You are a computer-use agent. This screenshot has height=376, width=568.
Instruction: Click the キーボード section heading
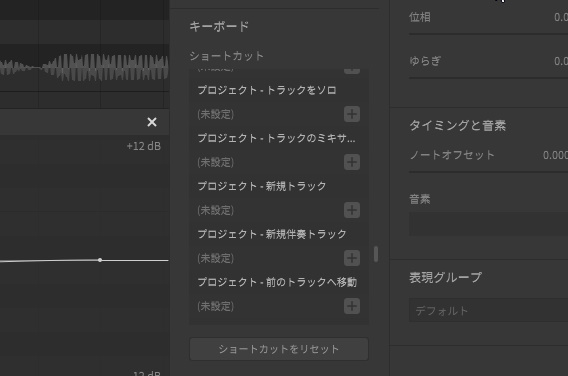tap(219, 26)
